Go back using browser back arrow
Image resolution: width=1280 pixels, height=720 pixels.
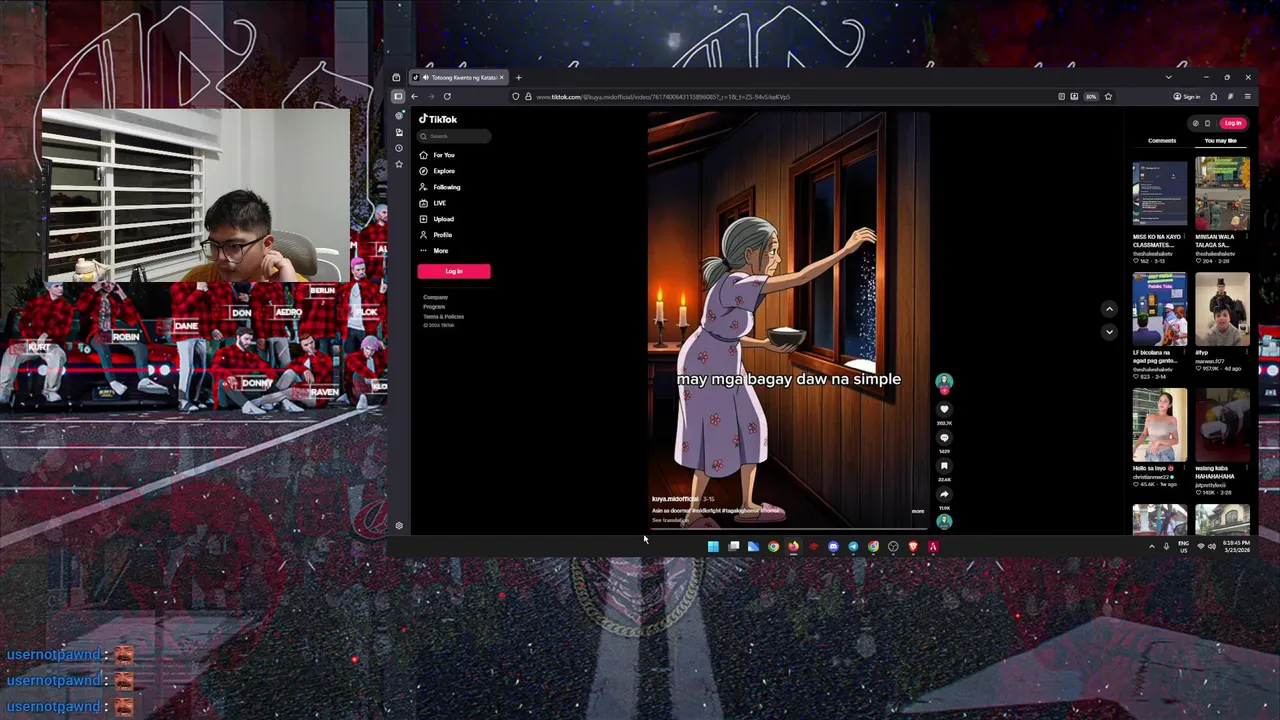tap(414, 97)
